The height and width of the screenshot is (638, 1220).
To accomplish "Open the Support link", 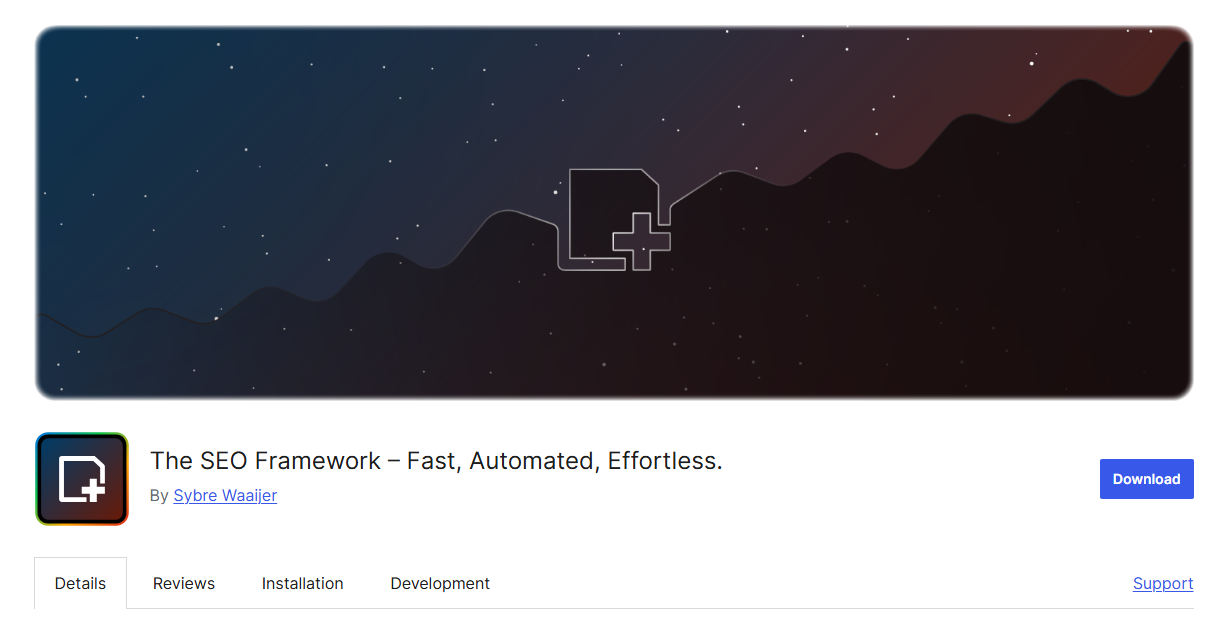I will coord(1163,583).
